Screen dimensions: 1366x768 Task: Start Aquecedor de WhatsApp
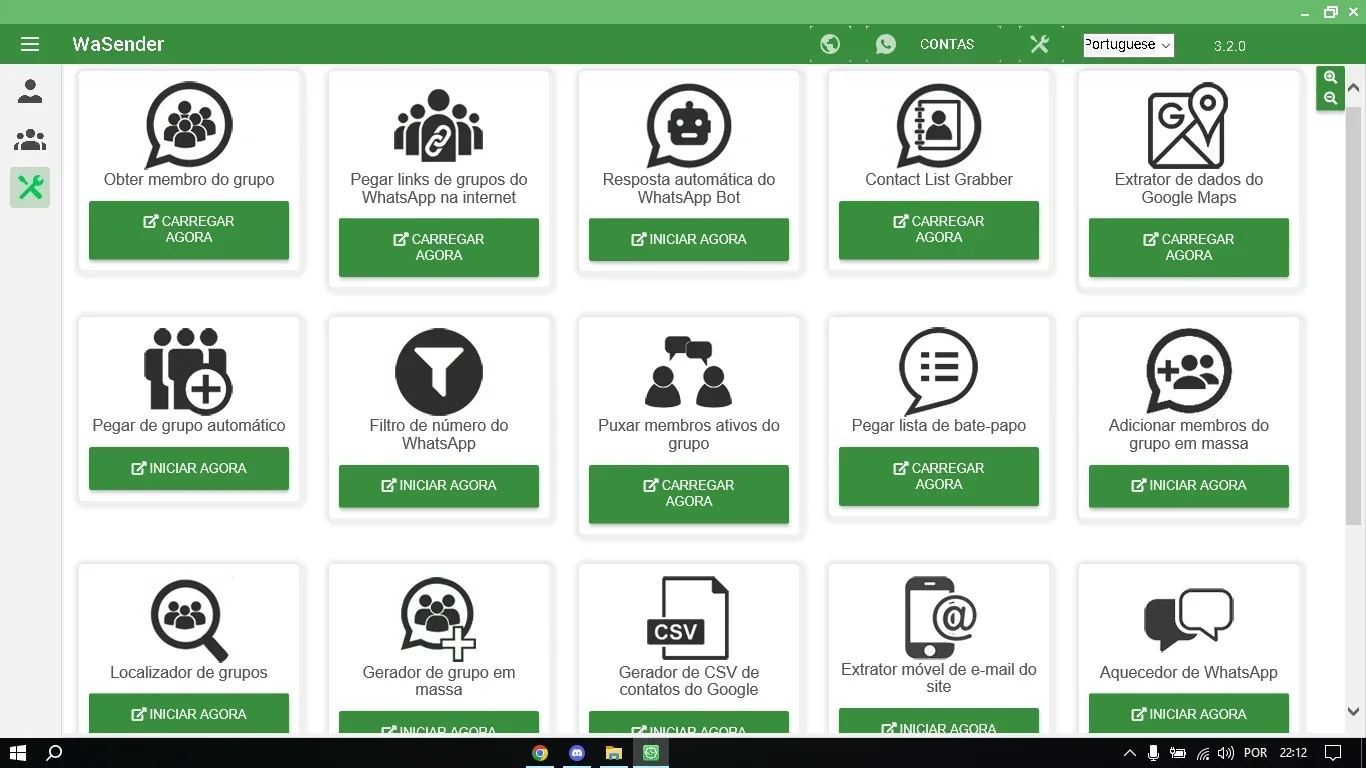click(1188, 714)
